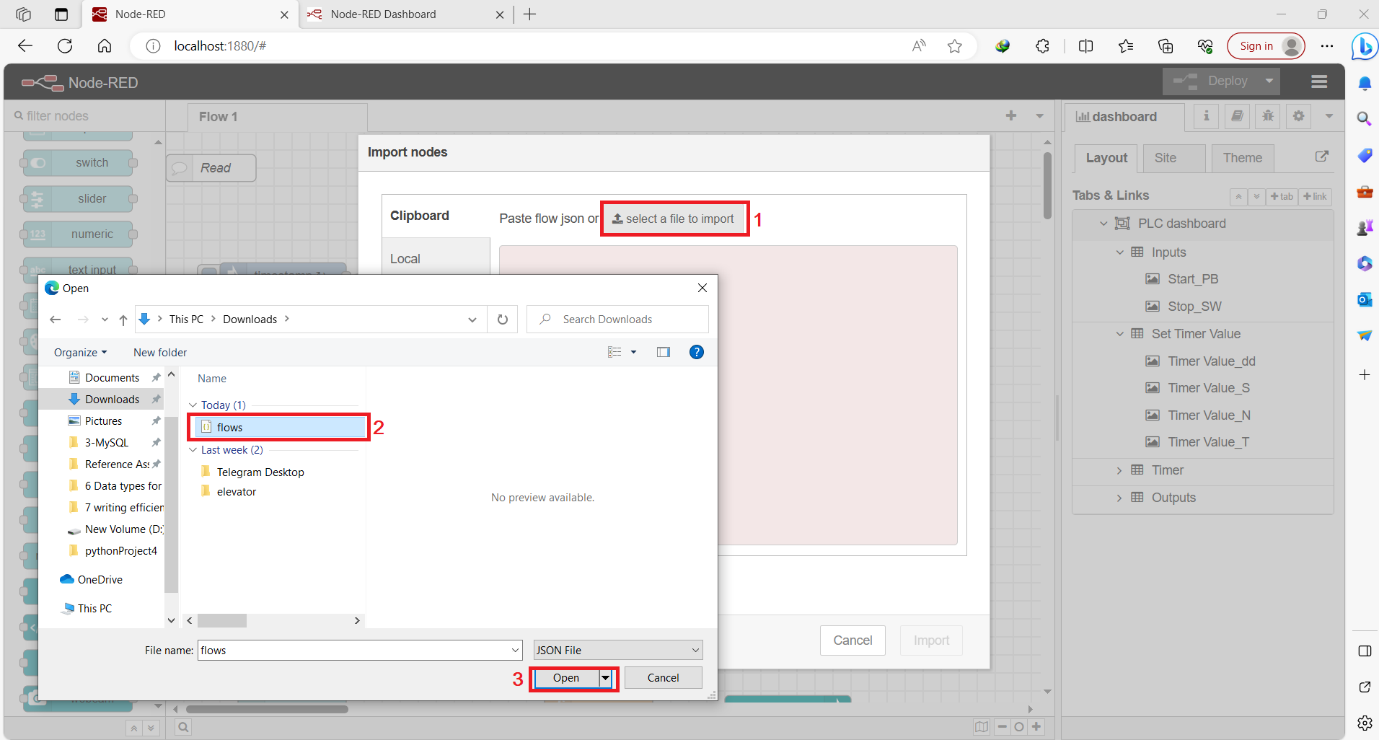Open the Flow 1 tab
The image size is (1379, 740).
pyautogui.click(x=277, y=117)
